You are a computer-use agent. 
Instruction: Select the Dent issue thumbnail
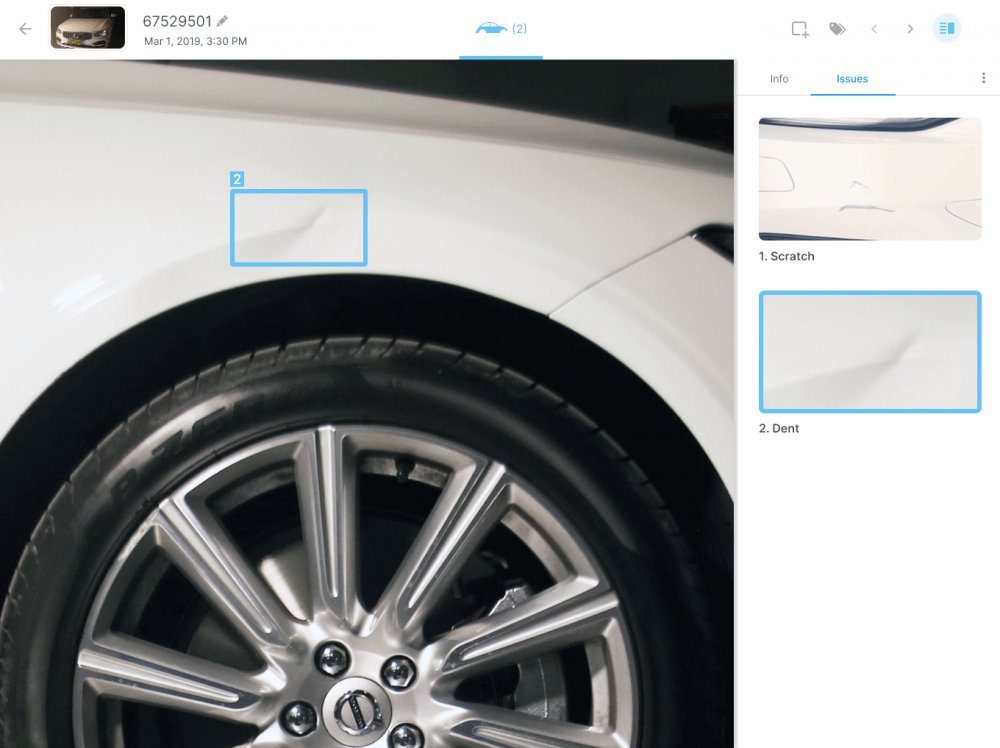(x=870, y=352)
